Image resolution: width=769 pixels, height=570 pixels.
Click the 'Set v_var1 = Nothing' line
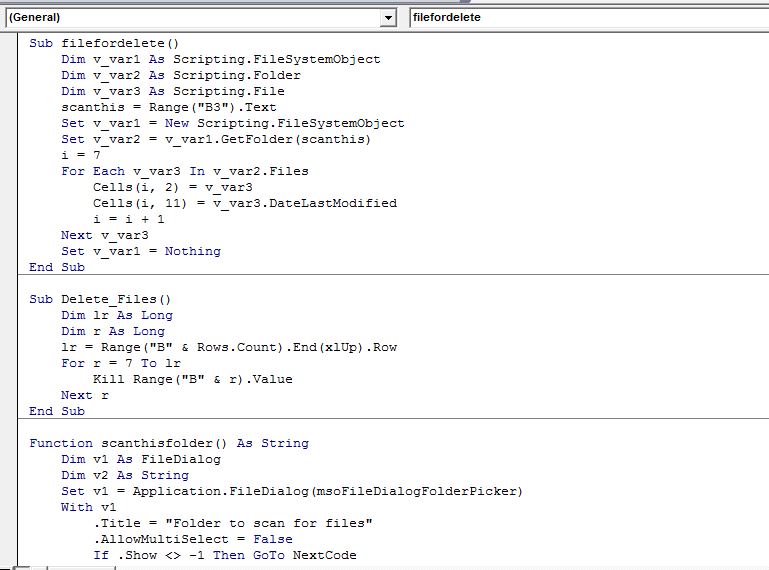tap(141, 251)
